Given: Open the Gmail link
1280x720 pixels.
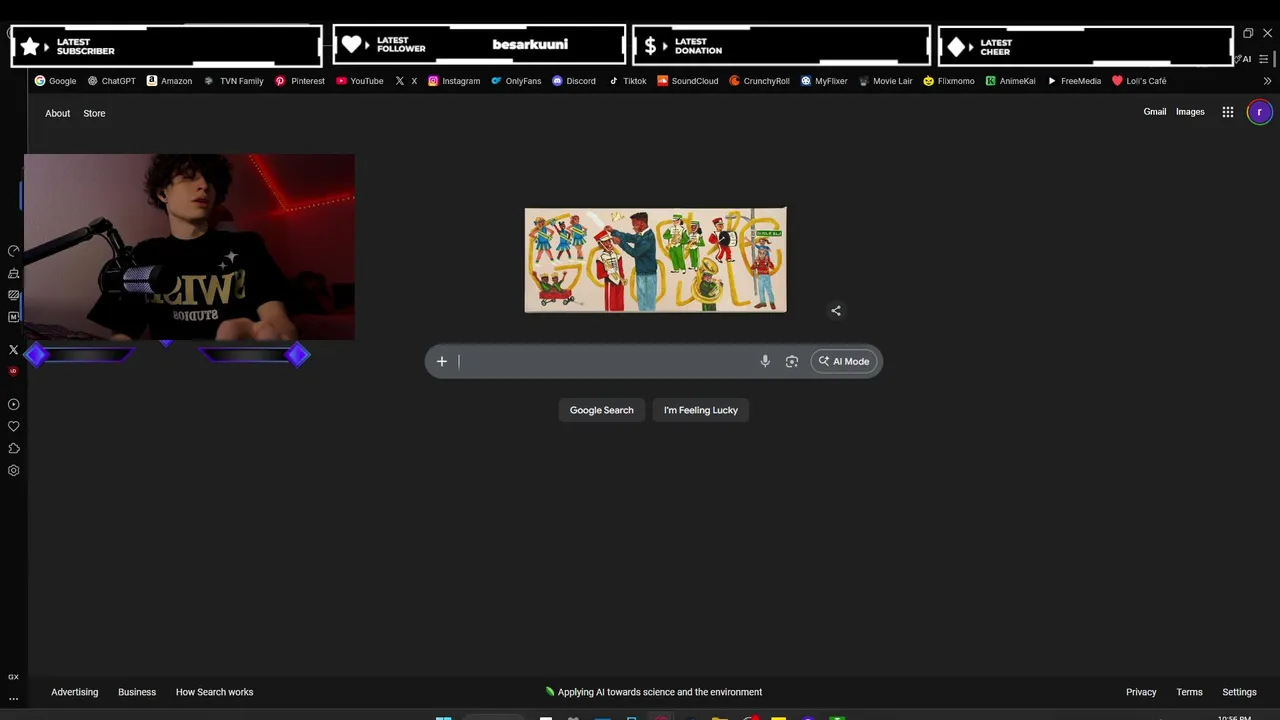Looking at the screenshot, I should (x=1155, y=112).
